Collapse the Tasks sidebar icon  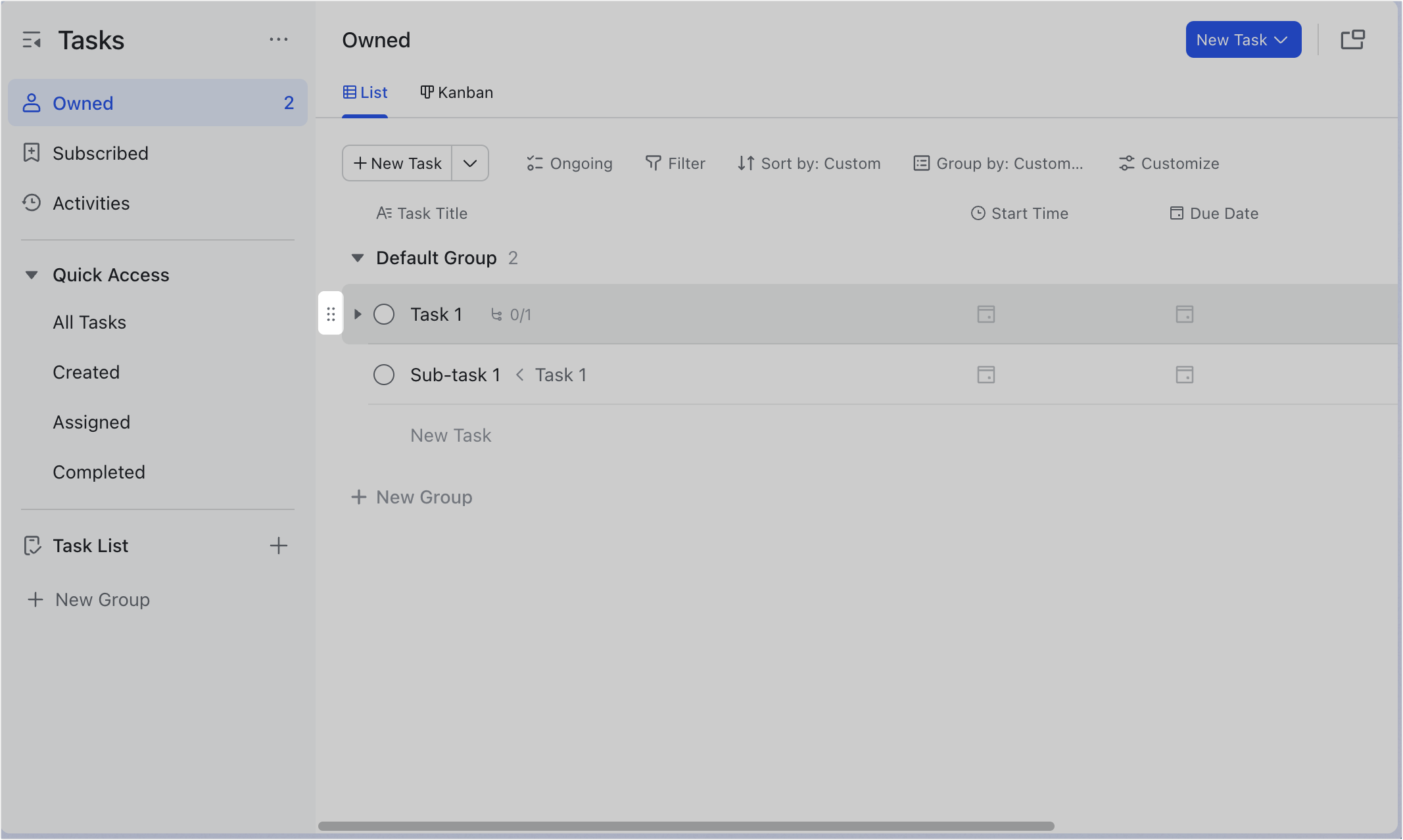tap(32, 41)
